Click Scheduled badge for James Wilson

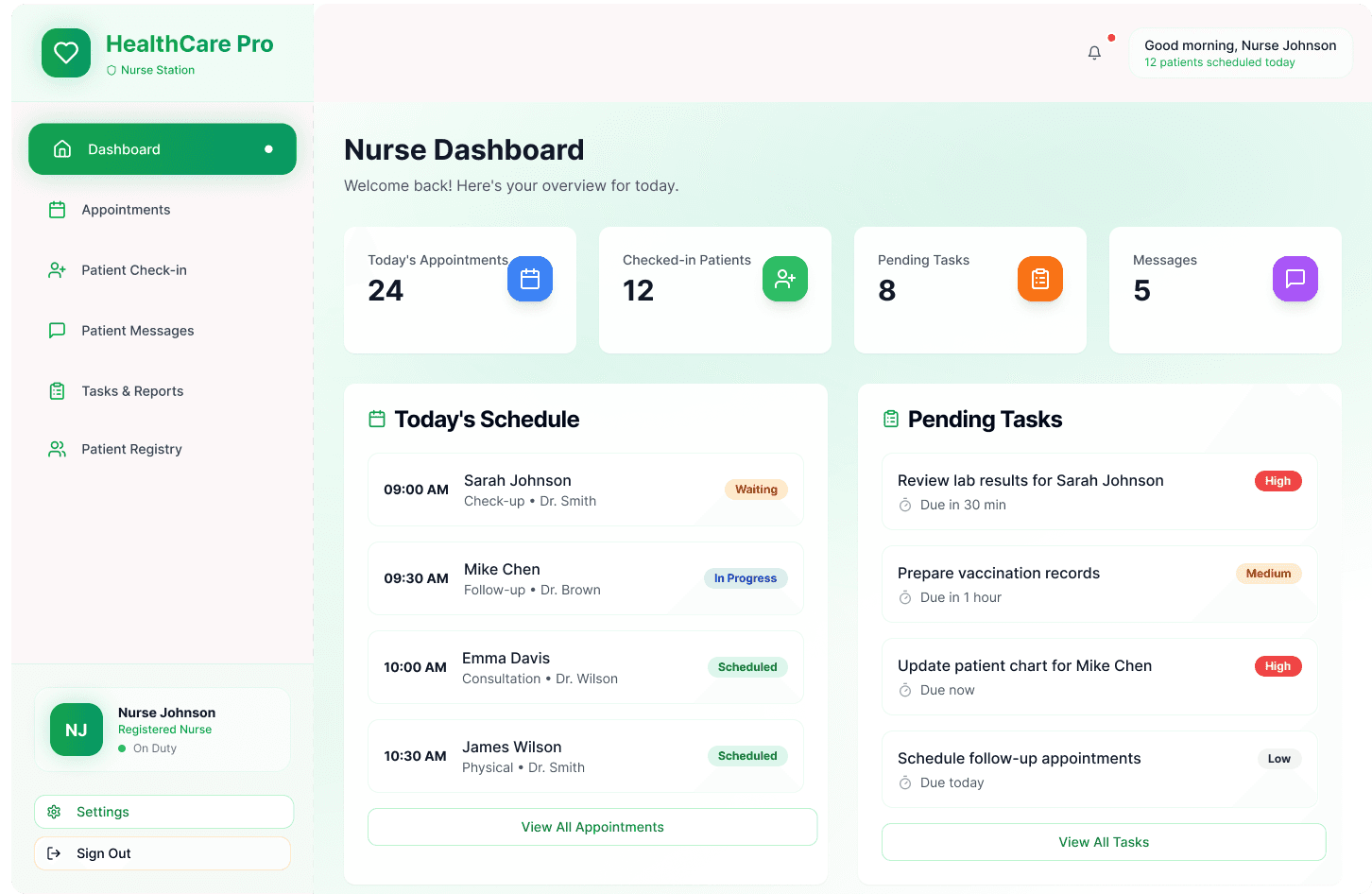[747, 756]
